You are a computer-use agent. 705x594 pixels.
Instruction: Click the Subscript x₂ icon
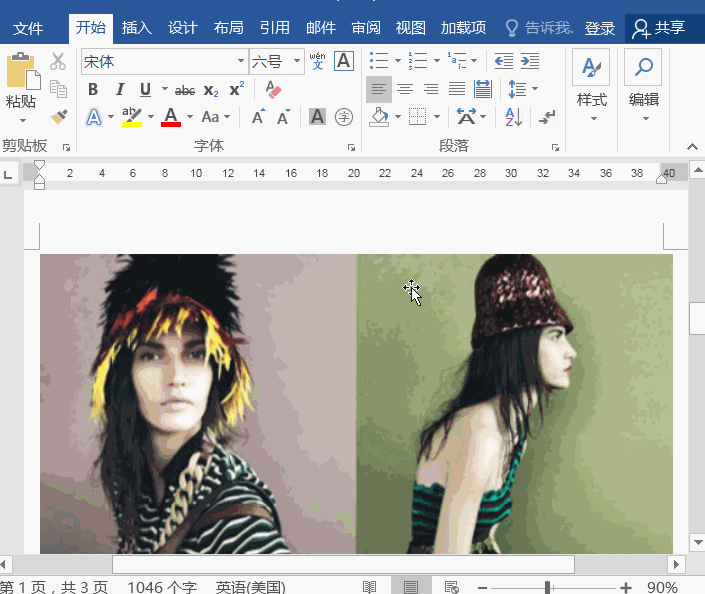coord(211,90)
